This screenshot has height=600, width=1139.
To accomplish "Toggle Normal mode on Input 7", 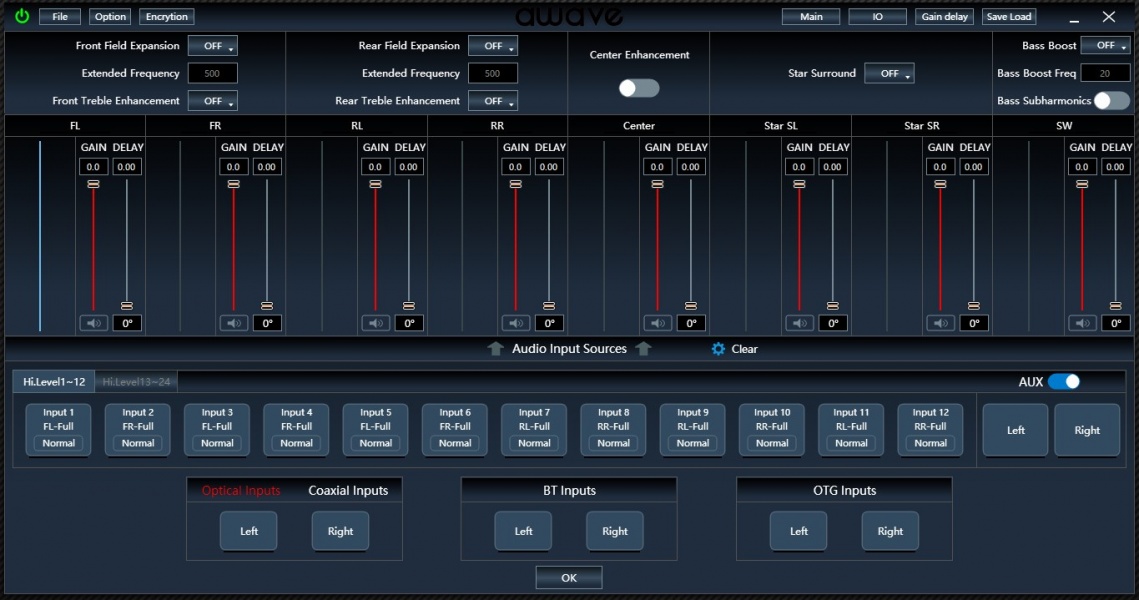I will (x=534, y=443).
